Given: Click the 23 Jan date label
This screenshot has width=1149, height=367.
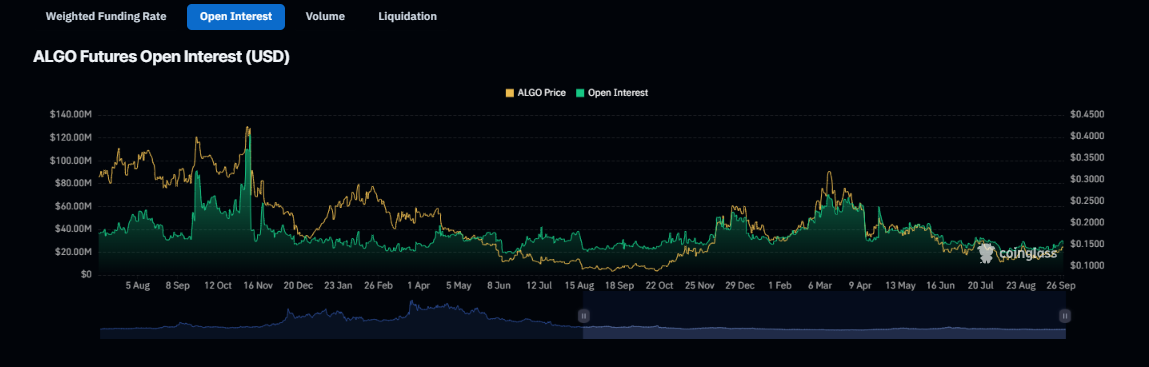Looking at the screenshot, I should pyautogui.click(x=338, y=286).
